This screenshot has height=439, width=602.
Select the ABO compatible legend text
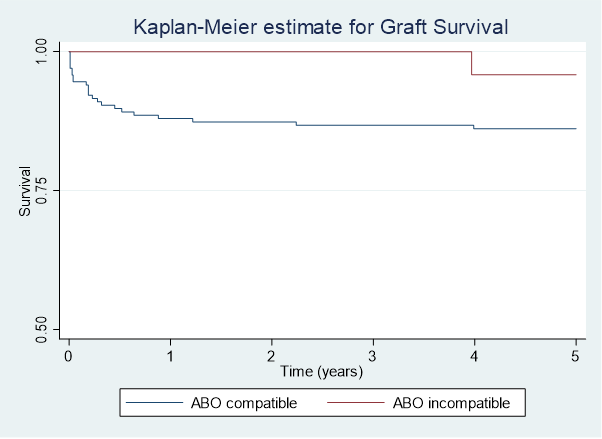244,404
